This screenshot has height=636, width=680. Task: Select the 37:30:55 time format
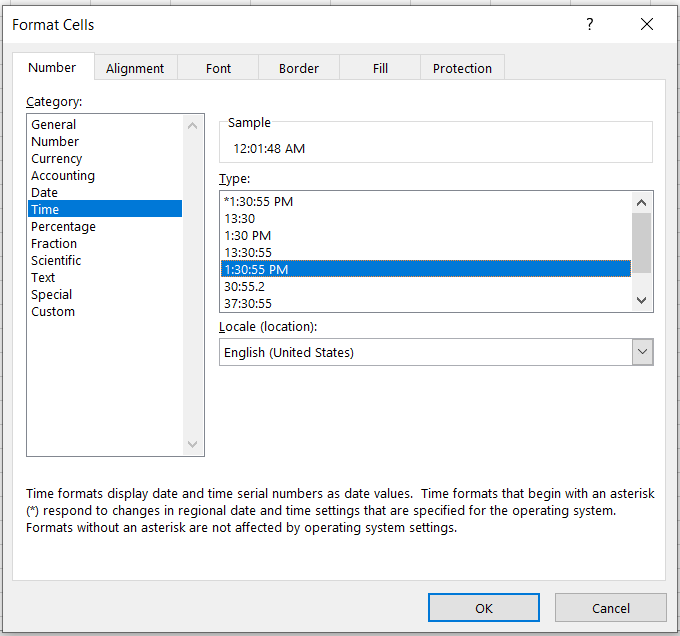(x=248, y=303)
